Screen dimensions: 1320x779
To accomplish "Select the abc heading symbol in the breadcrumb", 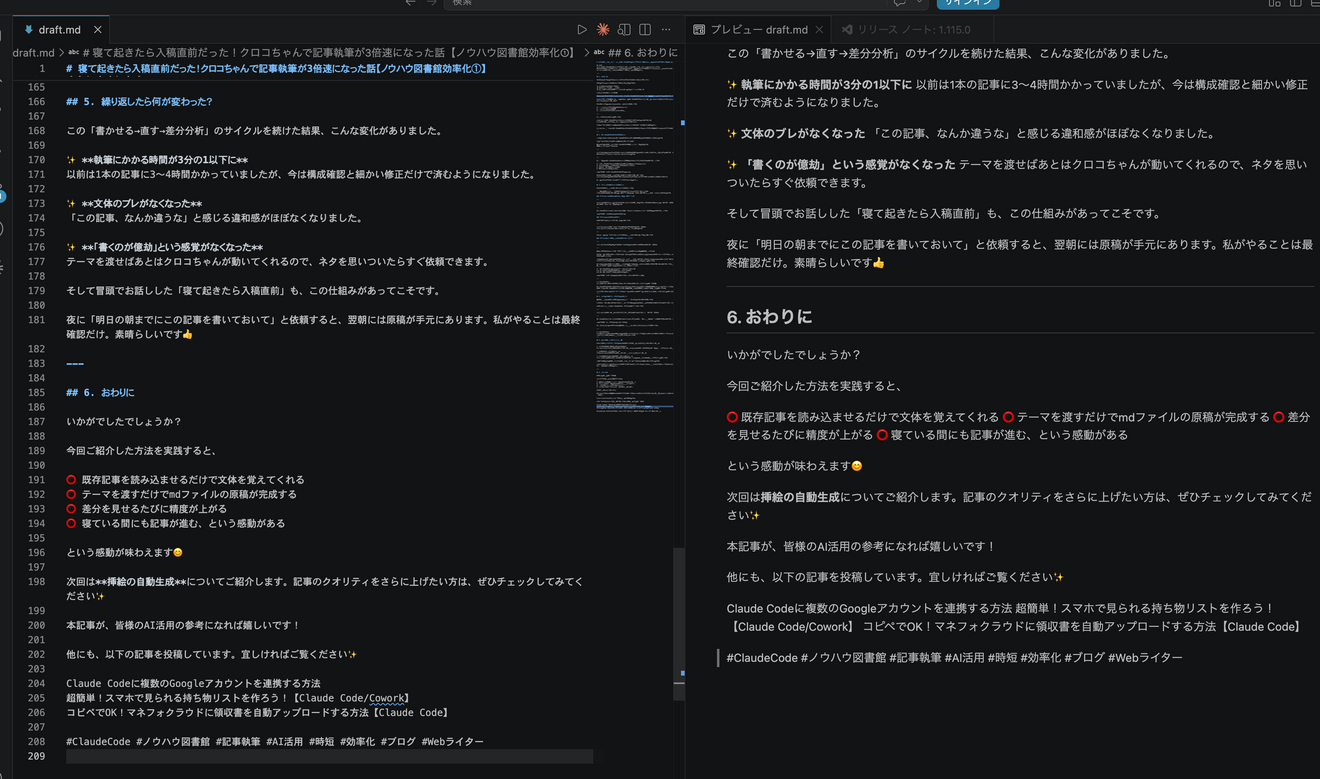I will [x=600, y=52].
